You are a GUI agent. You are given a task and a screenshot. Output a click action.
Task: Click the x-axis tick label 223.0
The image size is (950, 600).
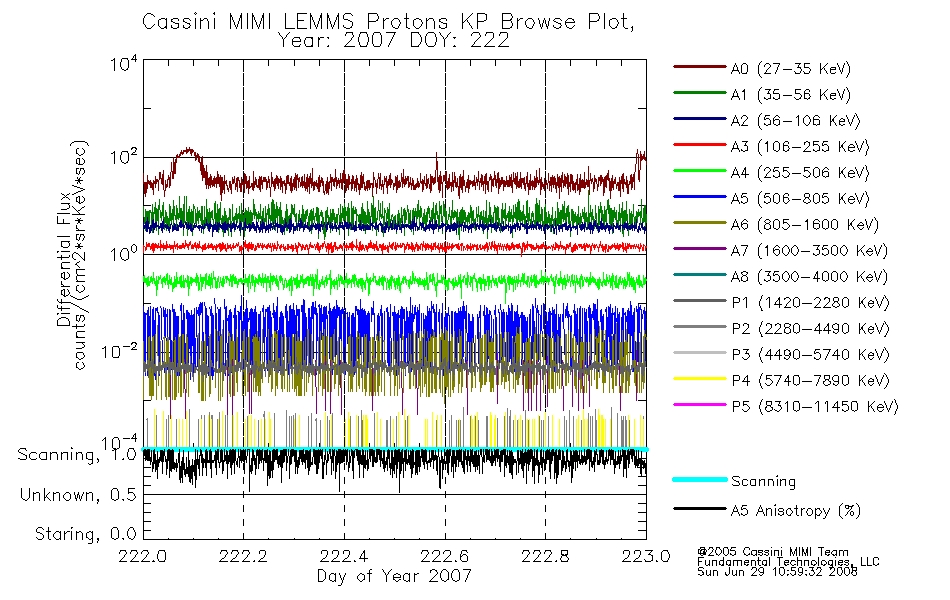646,556
